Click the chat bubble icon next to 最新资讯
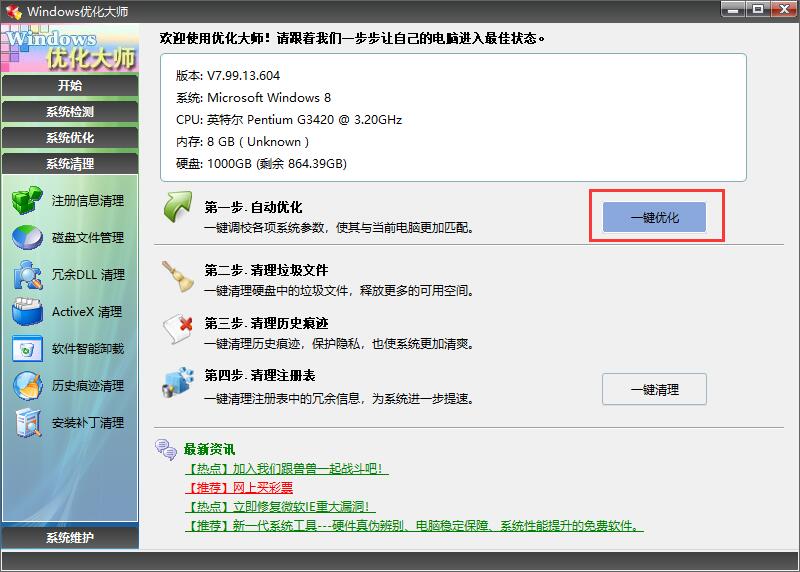800x572 pixels. pos(166,450)
